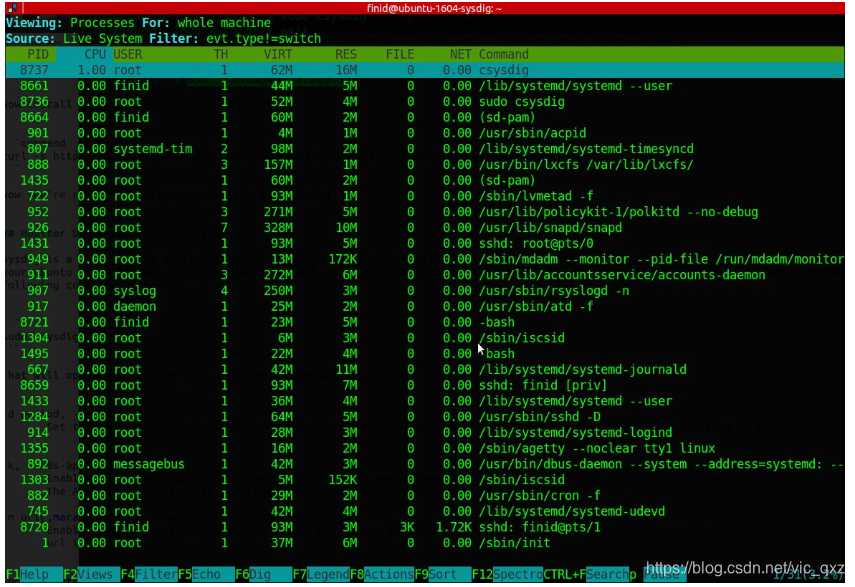Click the systemd --user row with PID 1433
The image size is (855, 587).
(x=425, y=401)
